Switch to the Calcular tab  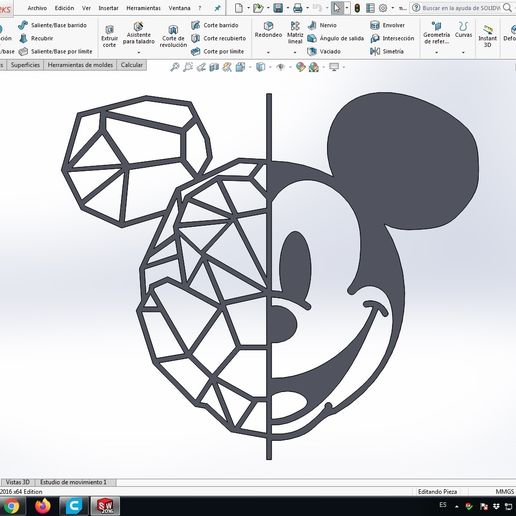(132, 65)
